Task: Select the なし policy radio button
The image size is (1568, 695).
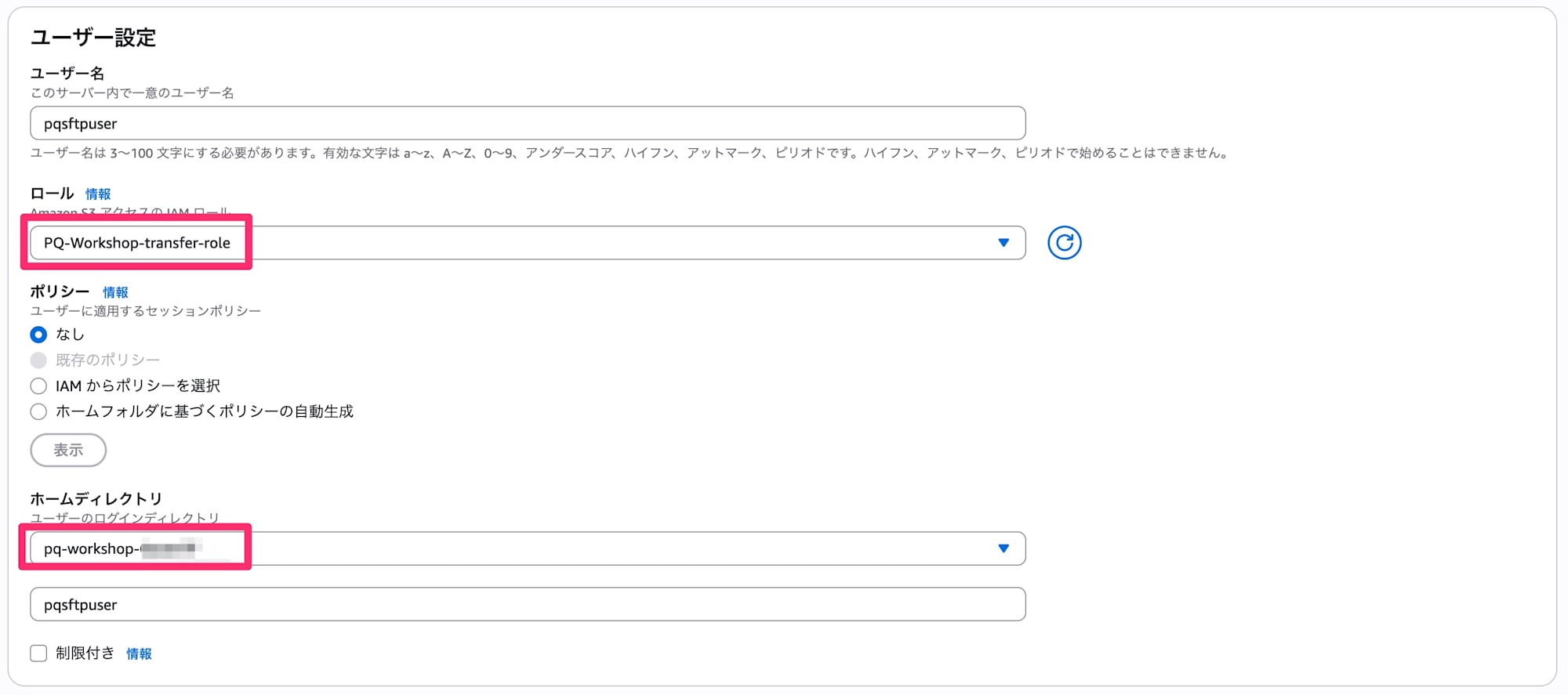Action: [38, 335]
